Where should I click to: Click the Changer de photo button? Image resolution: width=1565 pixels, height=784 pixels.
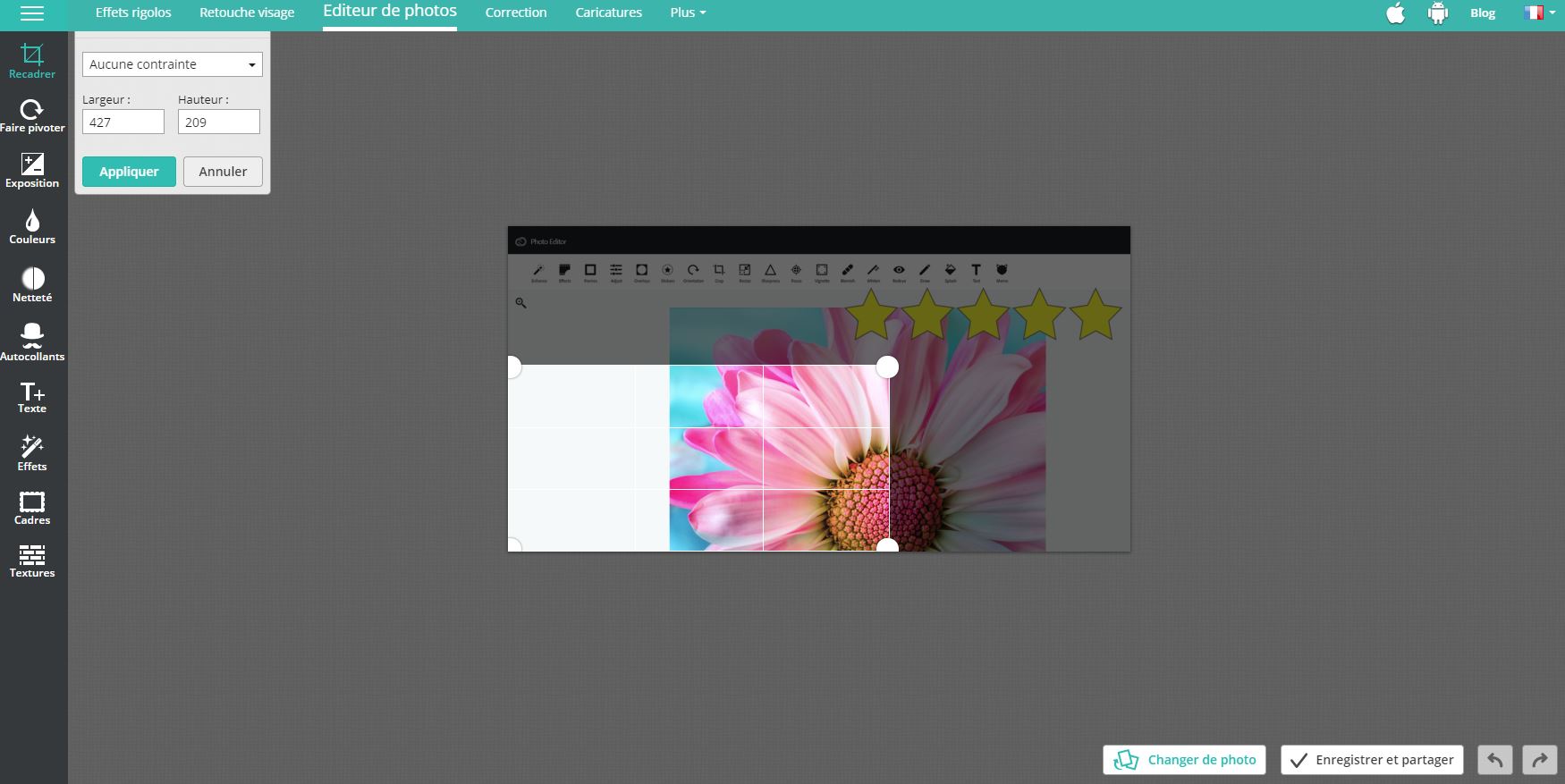click(1184, 760)
